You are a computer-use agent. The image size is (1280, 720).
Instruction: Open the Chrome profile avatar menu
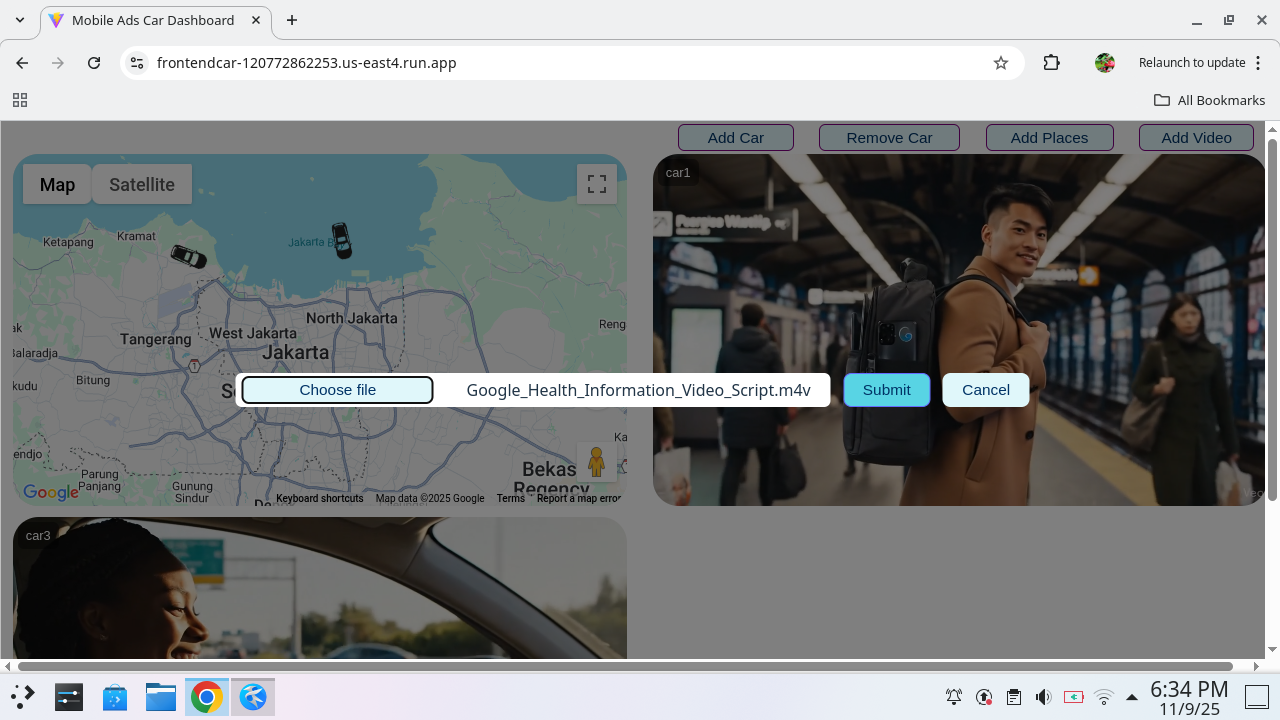coord(1104,62)
